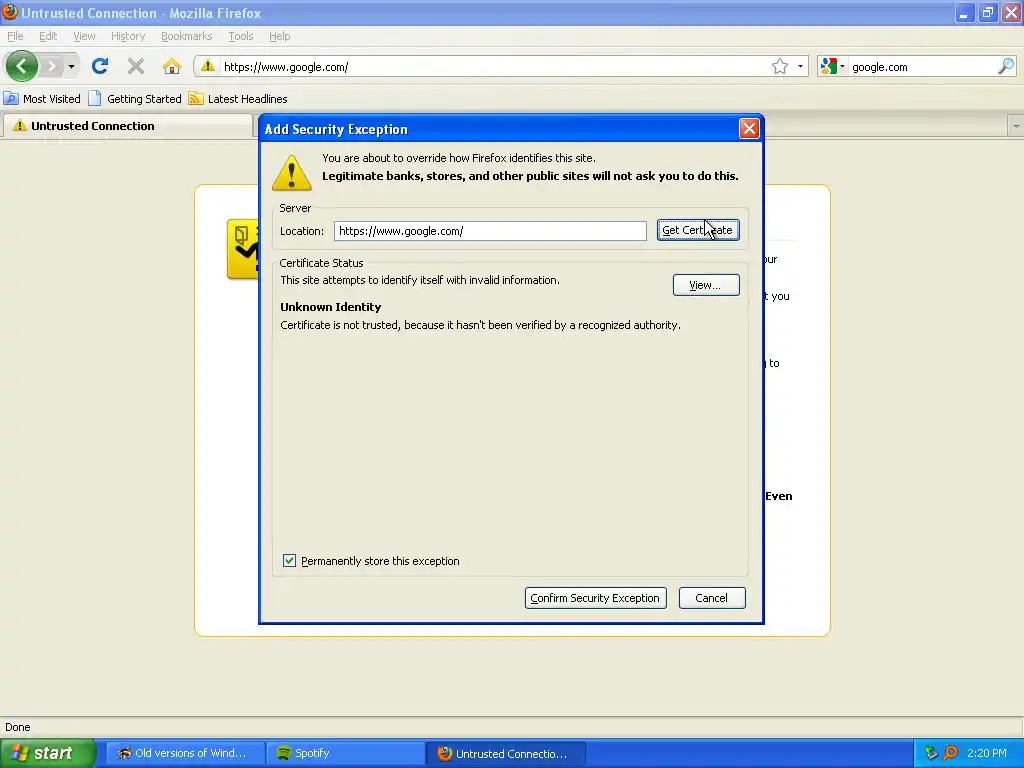Switch to Old versions of Windows taskbar item
Image resolution: width=1024 pixels, height=768 pixels.
[x=185, y=753]
